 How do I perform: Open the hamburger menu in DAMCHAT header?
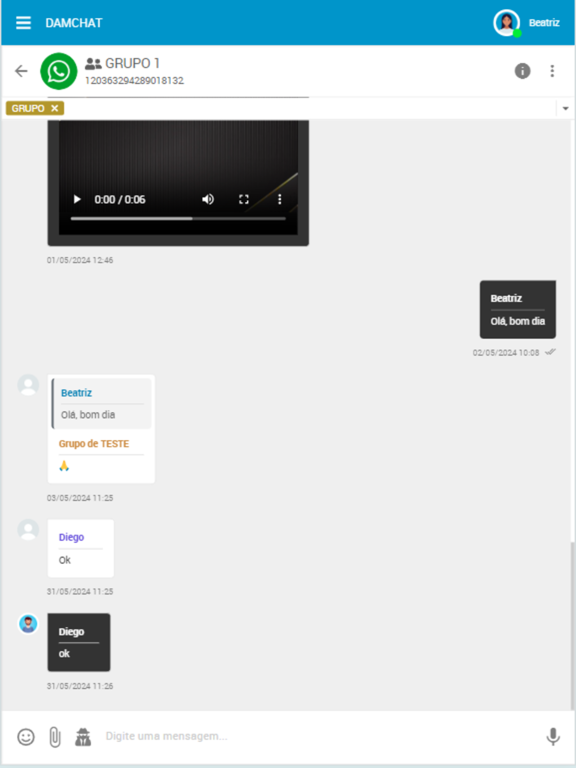tap(24, 23)
